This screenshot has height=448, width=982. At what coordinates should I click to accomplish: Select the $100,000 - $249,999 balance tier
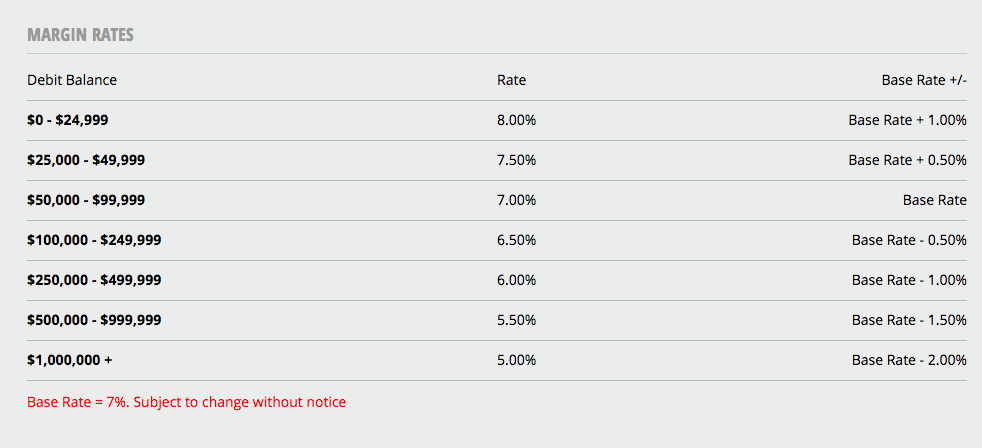point(94,241)
